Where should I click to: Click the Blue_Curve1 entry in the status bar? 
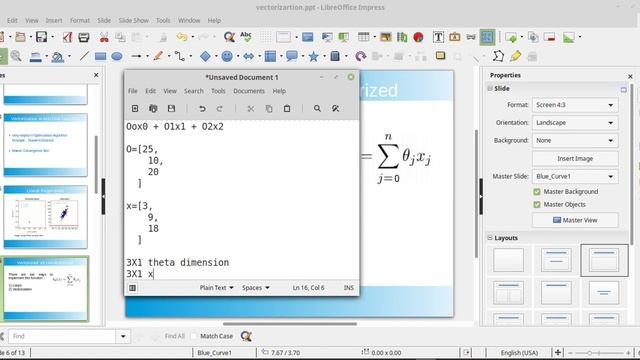tap(214, 353)
